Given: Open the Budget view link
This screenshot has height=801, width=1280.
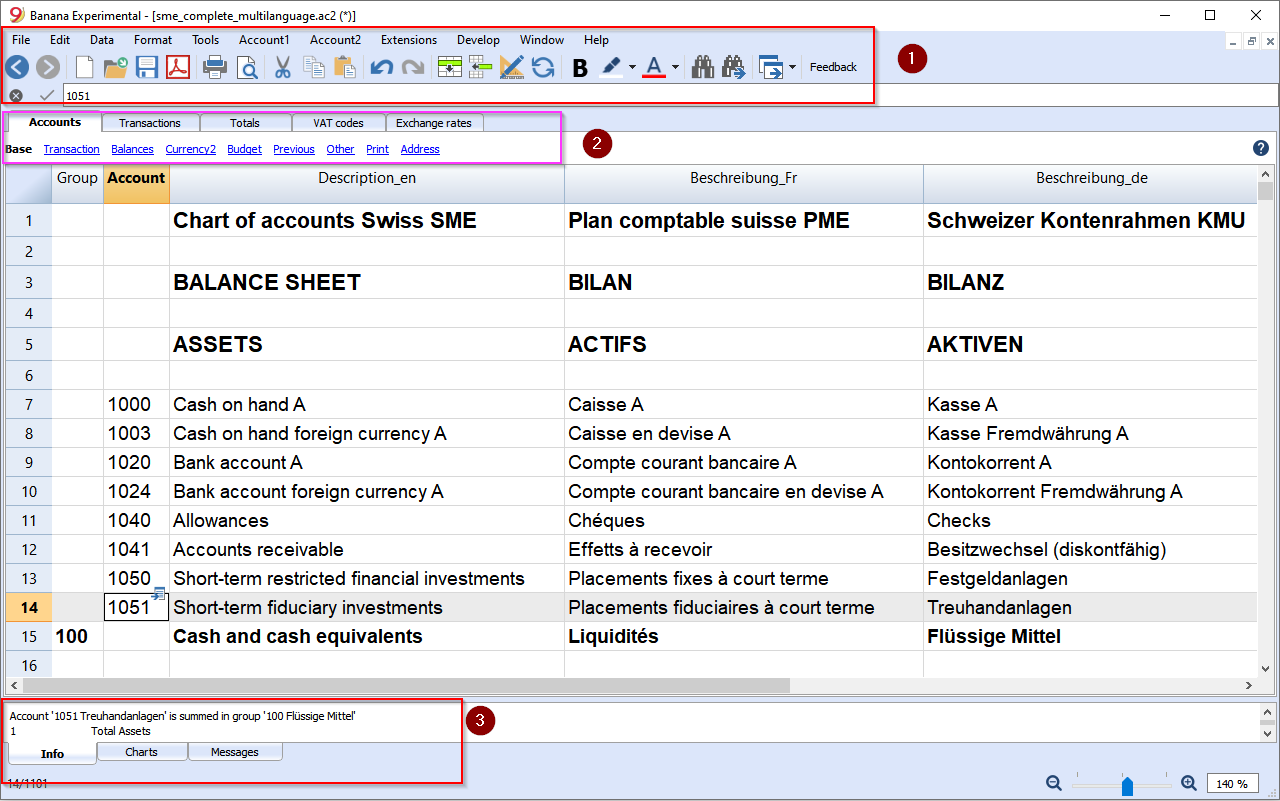Looking at the screenshot, I should [x=244, y=149].
